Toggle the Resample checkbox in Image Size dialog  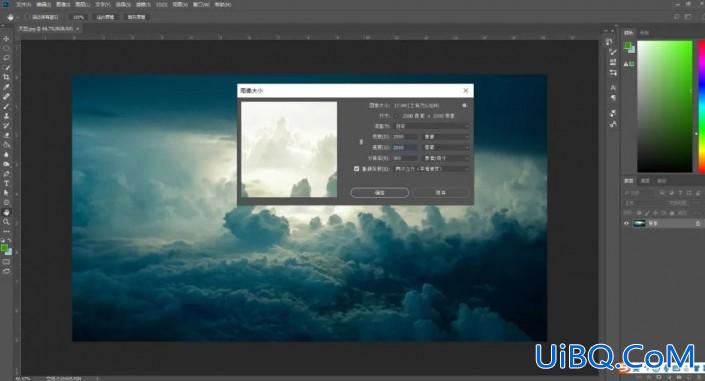357,169
